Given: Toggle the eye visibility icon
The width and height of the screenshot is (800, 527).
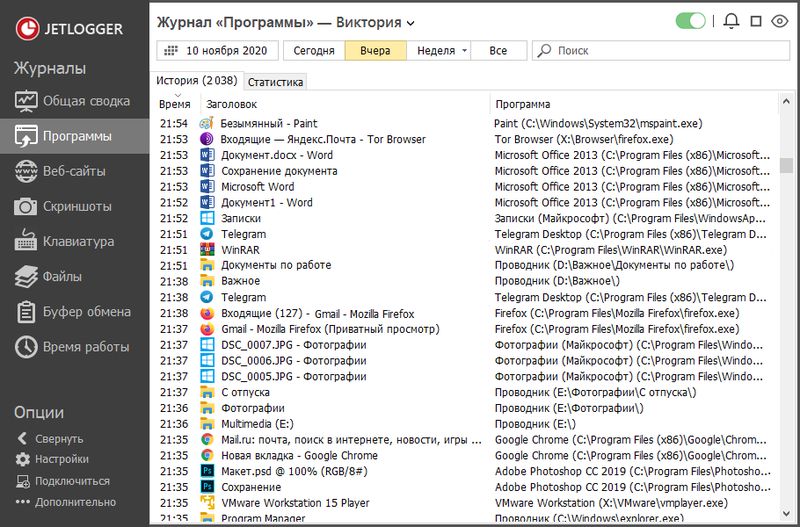Looking at the screenshot, I should tap(782, 21).
